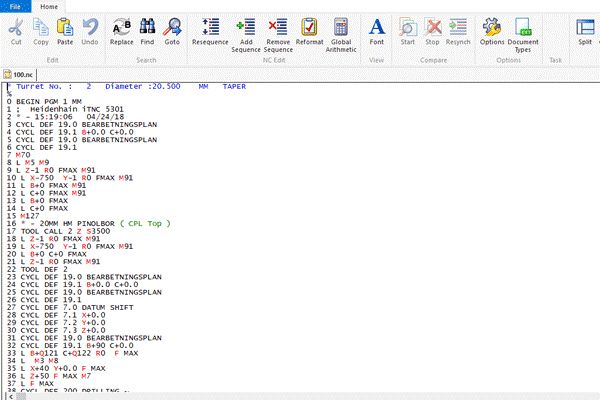Image resolution: width=600 pixels, height=400 pixels.
Task: Start the file compare
Action: click(x=408, y=30)
